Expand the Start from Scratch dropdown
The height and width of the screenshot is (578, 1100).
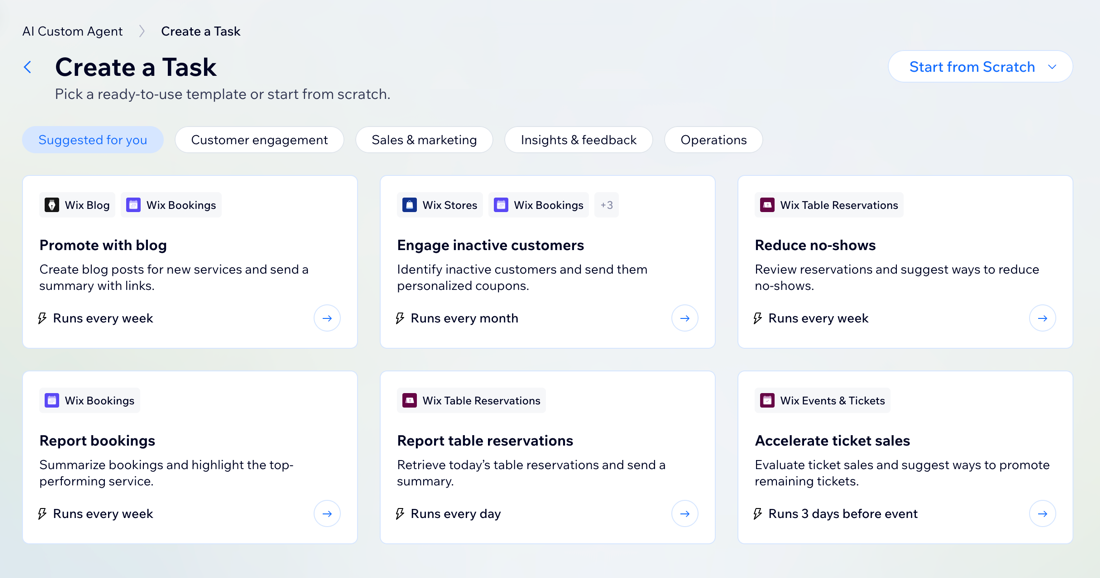(x=980, y=67)
